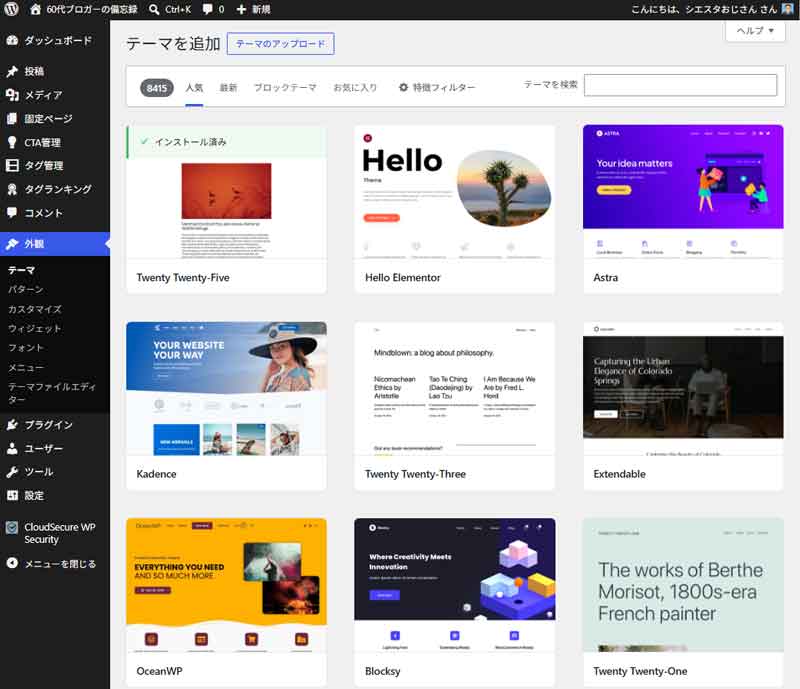Click the インストール済み installed notice
The width and height of the screenshot is (800, 689).
click(227, 142)
